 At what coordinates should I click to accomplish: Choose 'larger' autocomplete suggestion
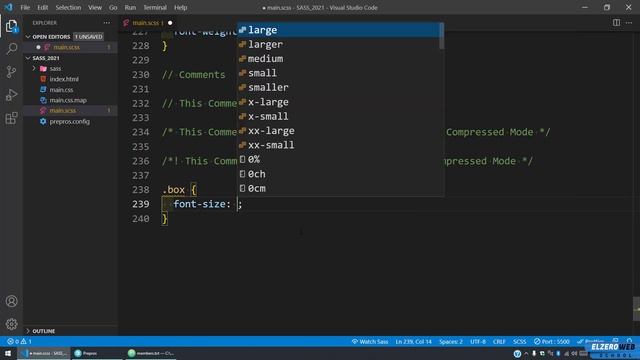pyautogui.click(x=339, y=44)
